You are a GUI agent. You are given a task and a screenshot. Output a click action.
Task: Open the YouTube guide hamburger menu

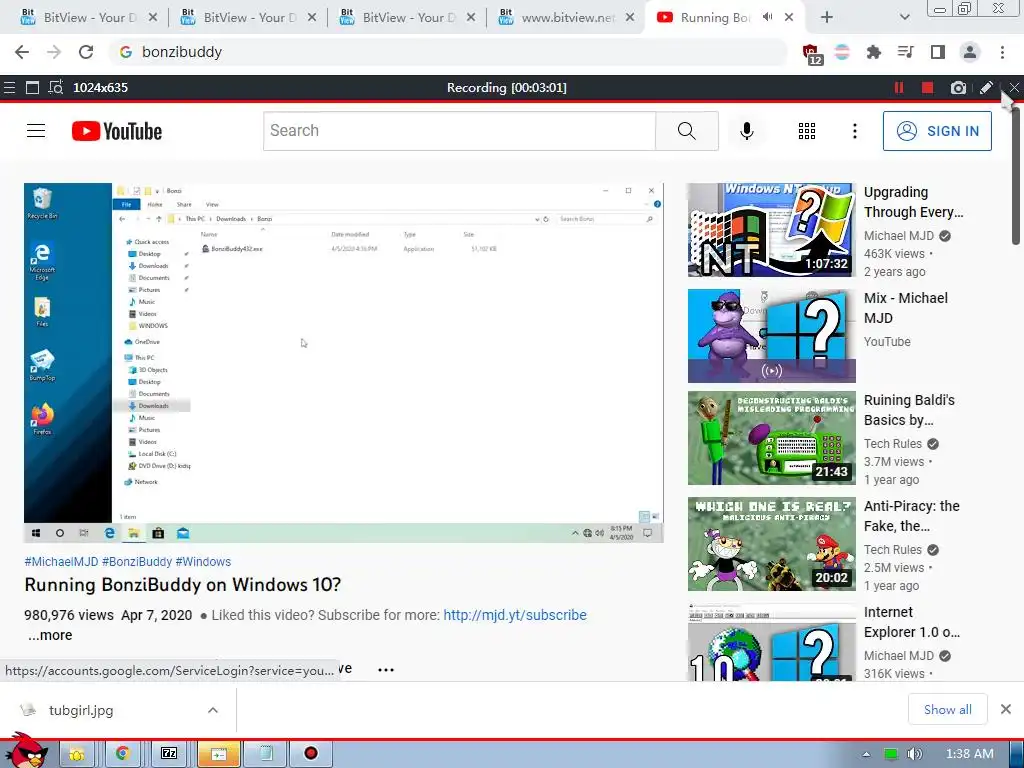(x=36, y=131)
